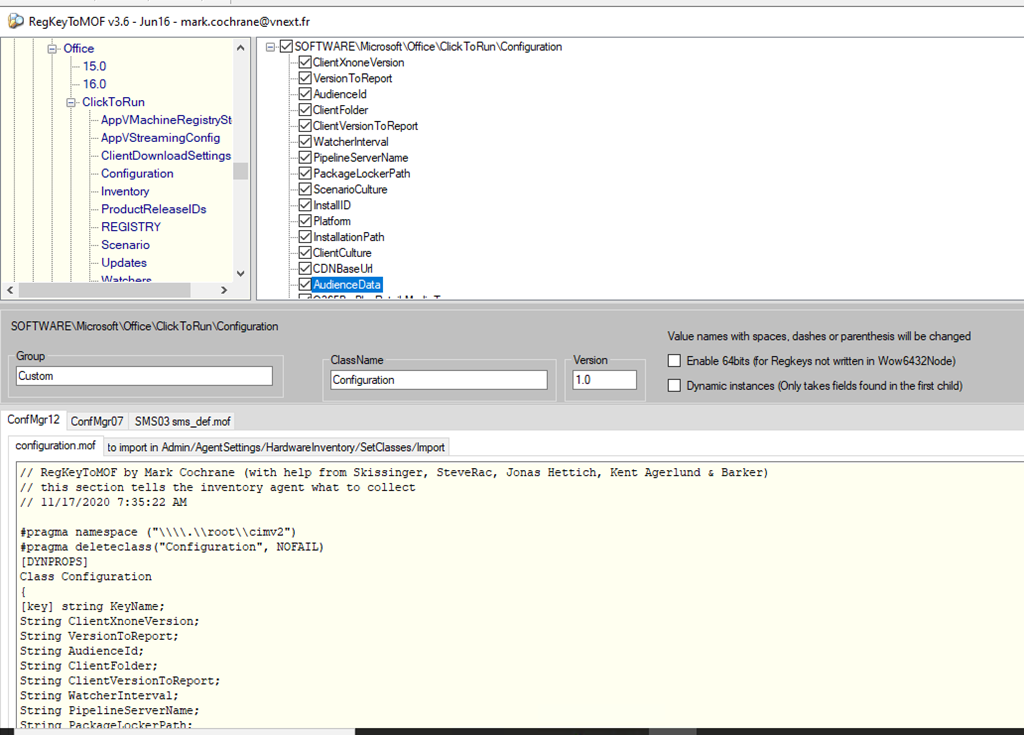Click the Office node label
Image resolution: width=1024 pixels, height=735 pixels.
78,48
